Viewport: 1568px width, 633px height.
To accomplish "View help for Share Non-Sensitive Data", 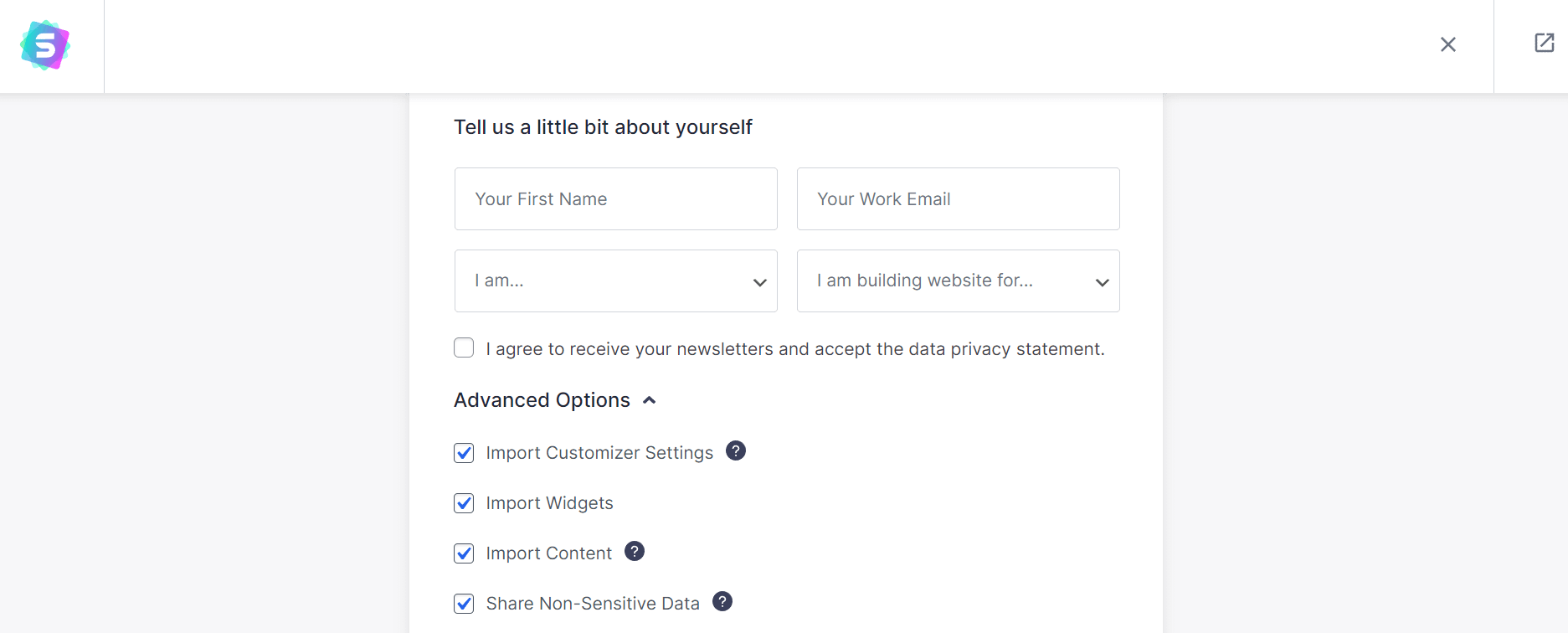I will [721, 601].
